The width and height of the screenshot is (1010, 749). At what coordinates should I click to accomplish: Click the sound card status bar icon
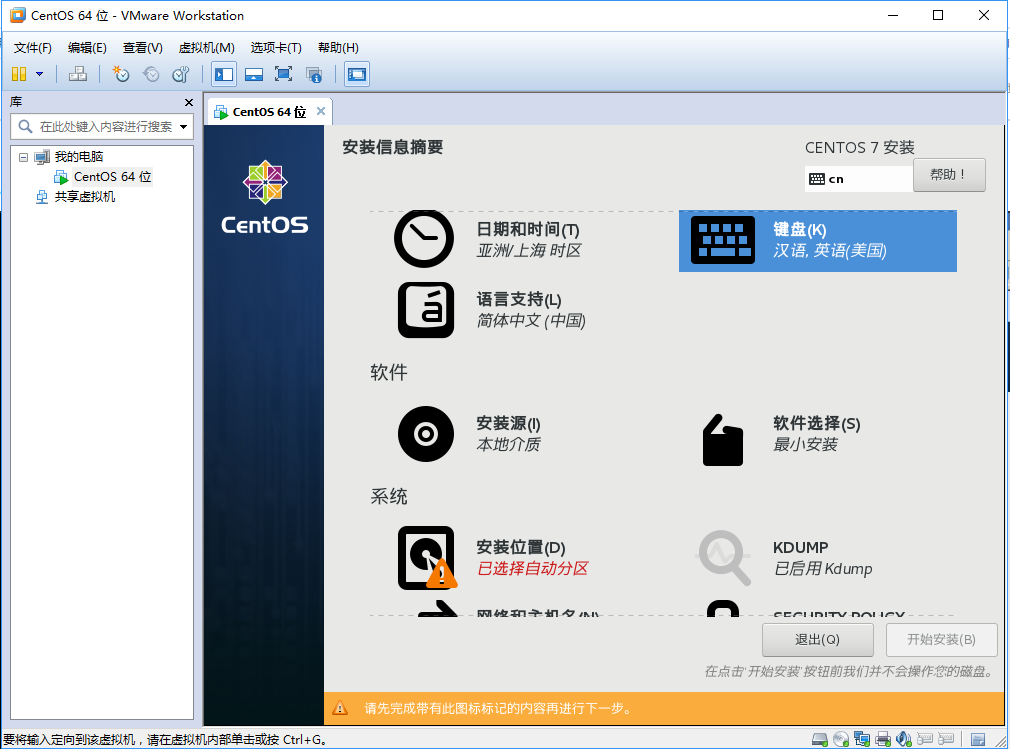click(x=904, y=739)
